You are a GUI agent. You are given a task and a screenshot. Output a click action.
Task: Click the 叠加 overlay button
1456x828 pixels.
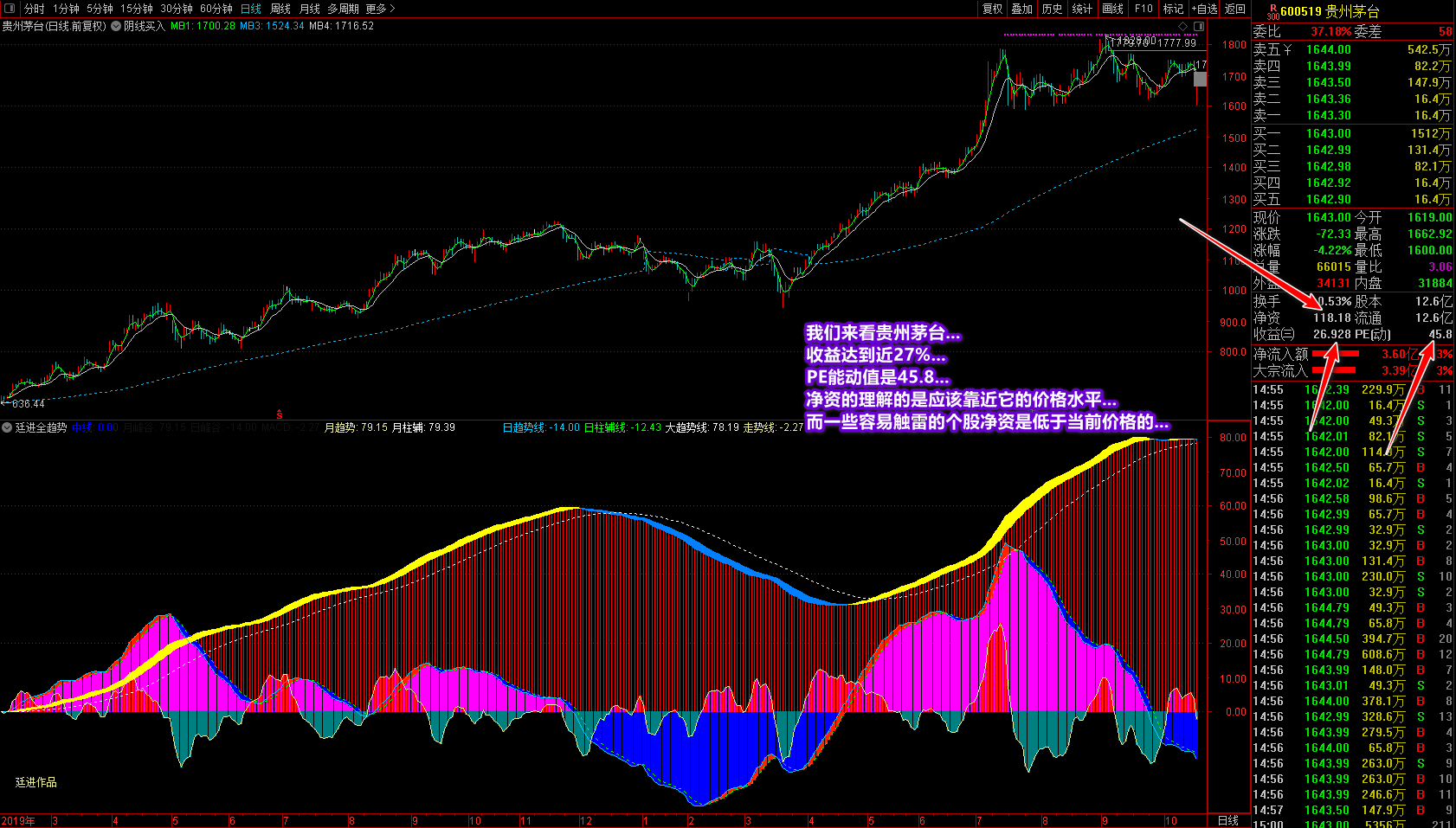[1022, 9]
